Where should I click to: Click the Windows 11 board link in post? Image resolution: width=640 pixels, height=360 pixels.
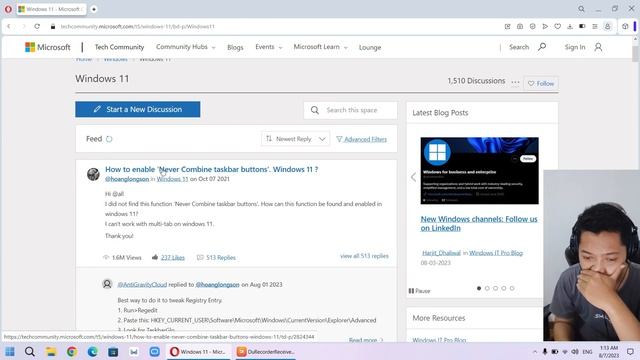172,179
